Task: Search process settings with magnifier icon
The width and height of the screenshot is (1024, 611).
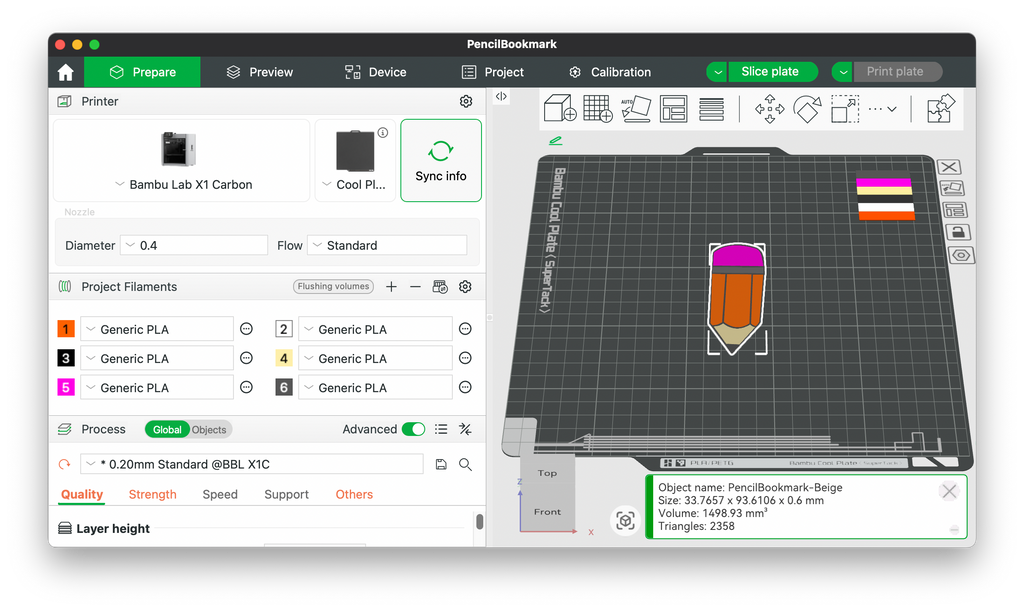Action: click(465, 464)
